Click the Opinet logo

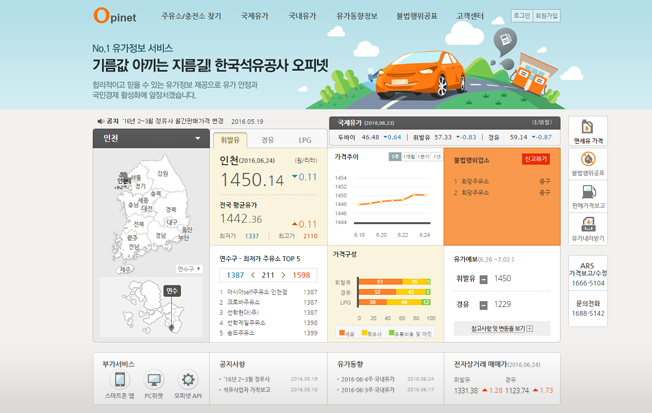pos(115,16)
